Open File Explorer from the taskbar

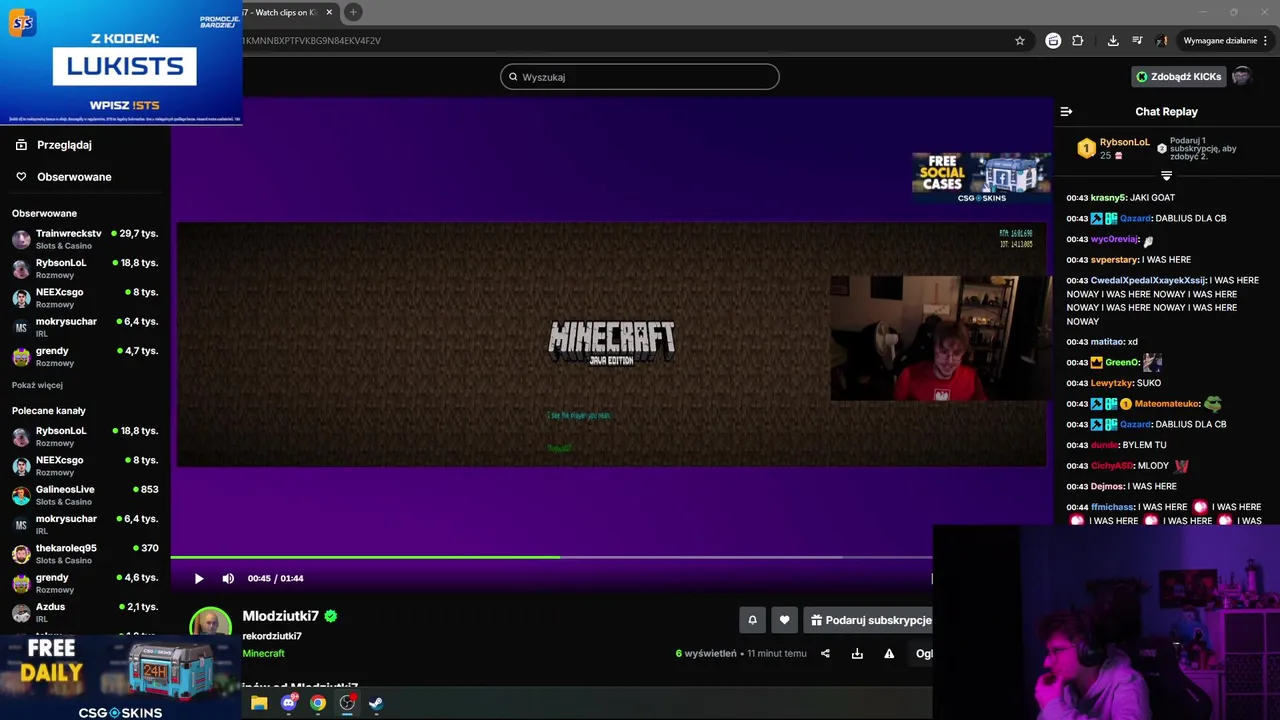point(259,703)
